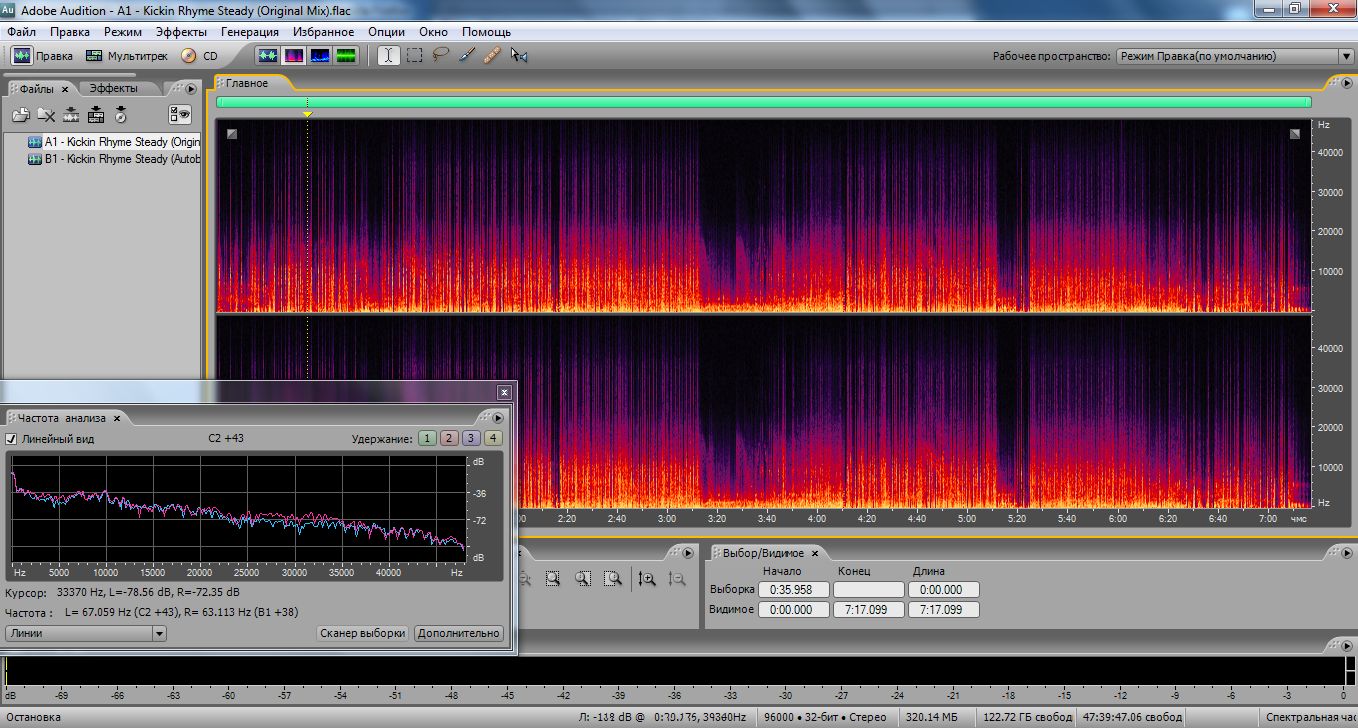This screenshot has height=728, width=1358.
Task: Close the floating frequency analysis window
Action: tap(504, 392)
